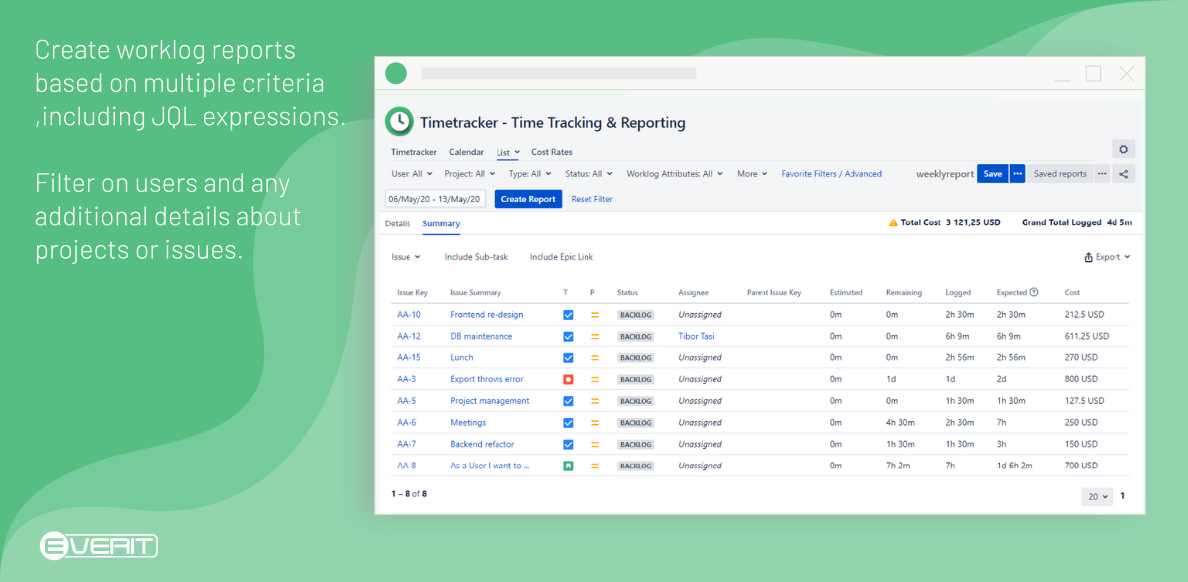Click the green circle in window title bar
The image size is (1188, 582).
coord(395,74)
